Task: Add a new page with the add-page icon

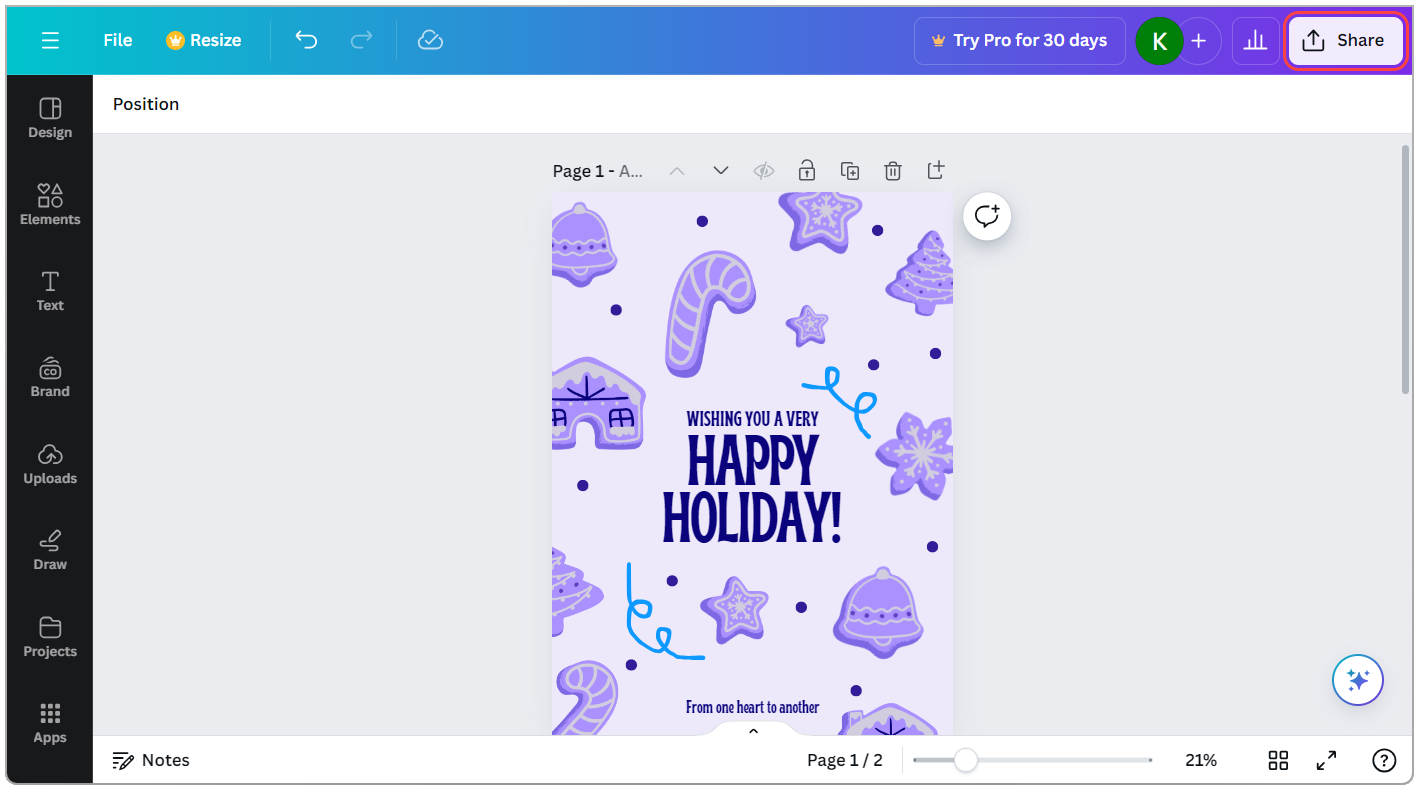Action: 935,170
